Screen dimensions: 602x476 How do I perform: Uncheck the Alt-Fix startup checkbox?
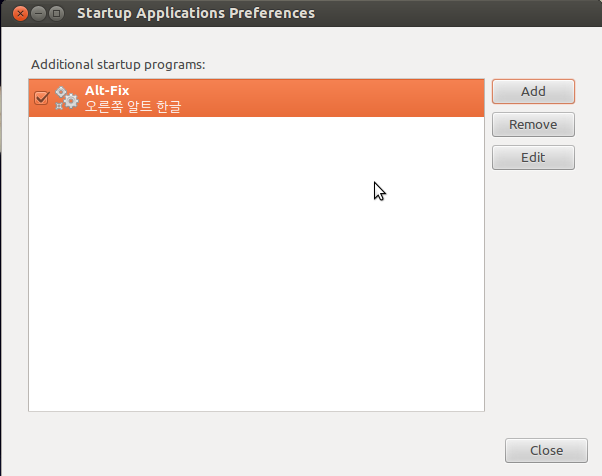tap(41, 98)
